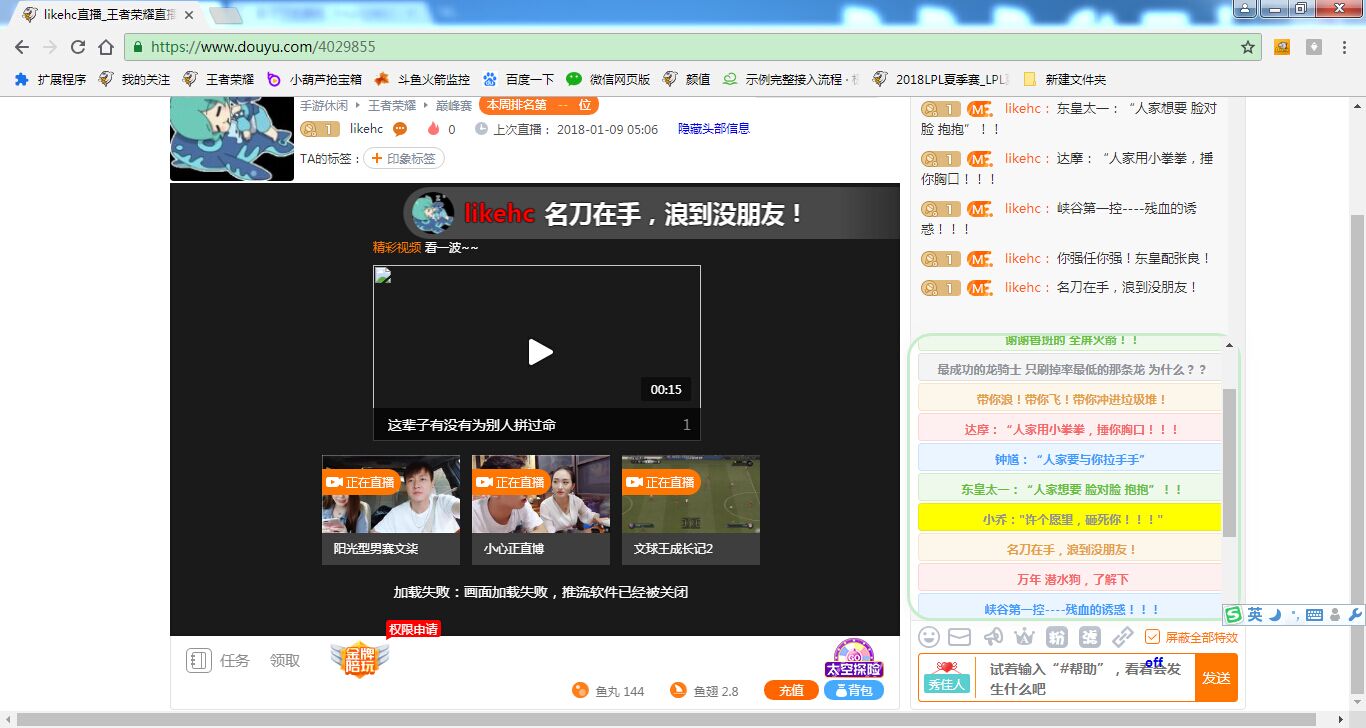This screenshot has width=1366, height=728.
Task: Open the 小心正直博 live stream
Action: pyautogui.click(x=541, y=510)
